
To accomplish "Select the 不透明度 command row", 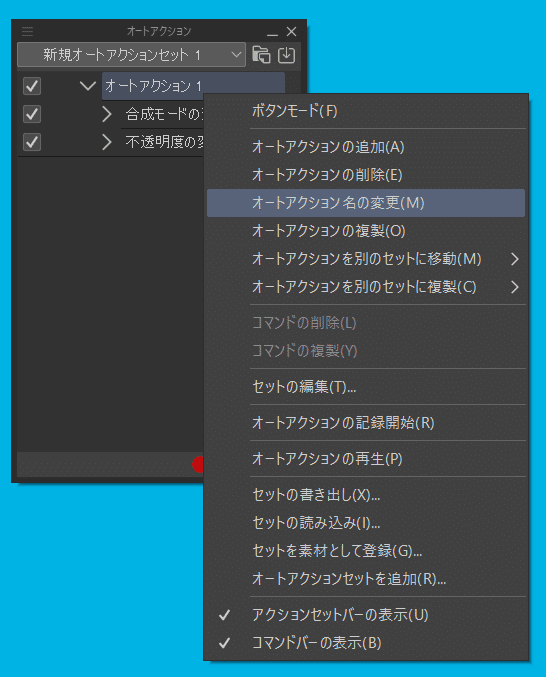I will [x=162, y=142].
